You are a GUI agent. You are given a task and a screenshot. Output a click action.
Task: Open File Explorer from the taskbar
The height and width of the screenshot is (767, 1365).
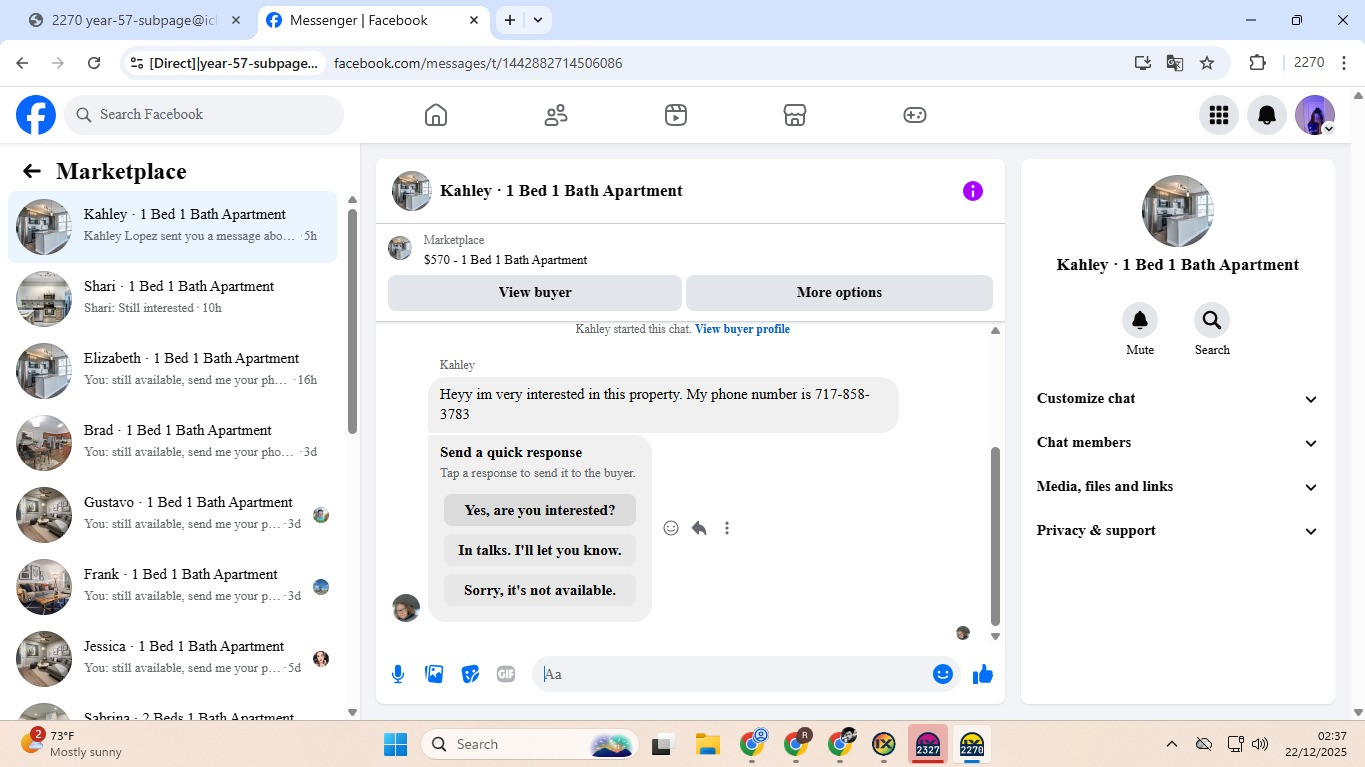click(708, 744)
